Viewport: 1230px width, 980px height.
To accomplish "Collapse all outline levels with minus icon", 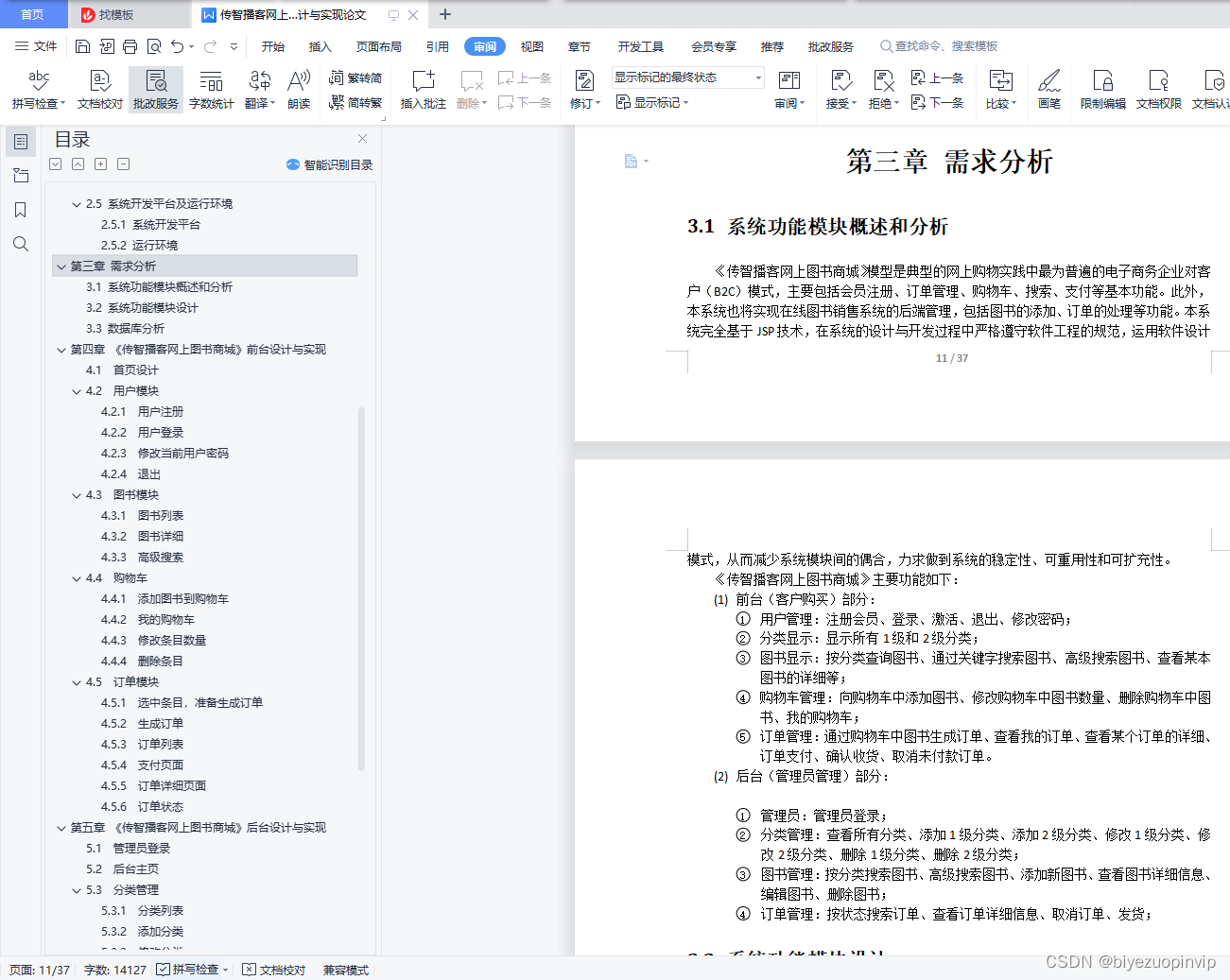I will point(123,164).
